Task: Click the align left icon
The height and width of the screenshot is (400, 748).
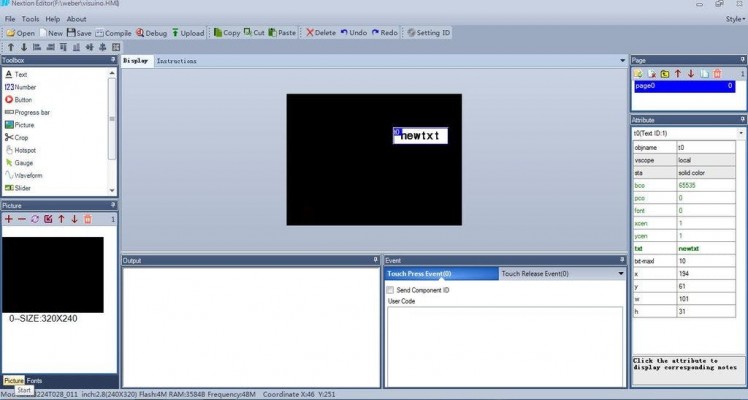Action: point(37,47)
